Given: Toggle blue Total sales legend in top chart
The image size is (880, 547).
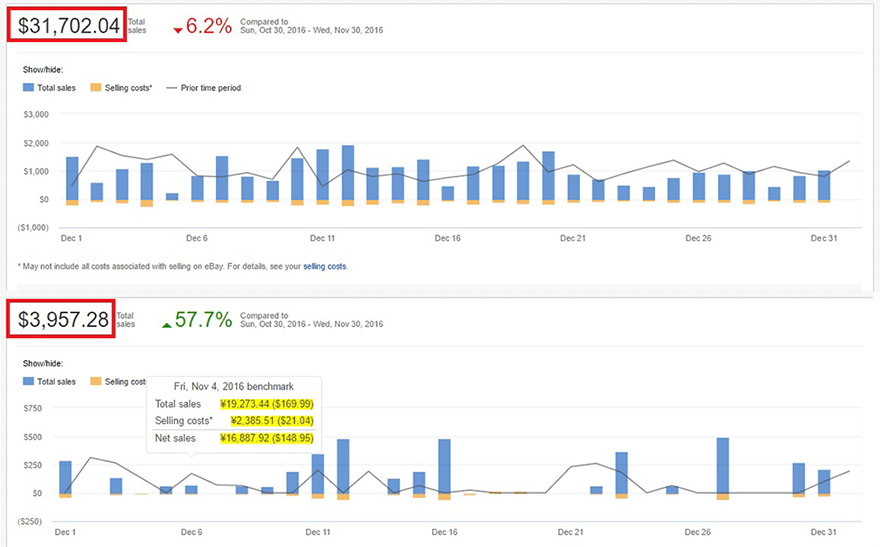Looking at the screenshot, I should pyautogui.click(x=49, y=88).
